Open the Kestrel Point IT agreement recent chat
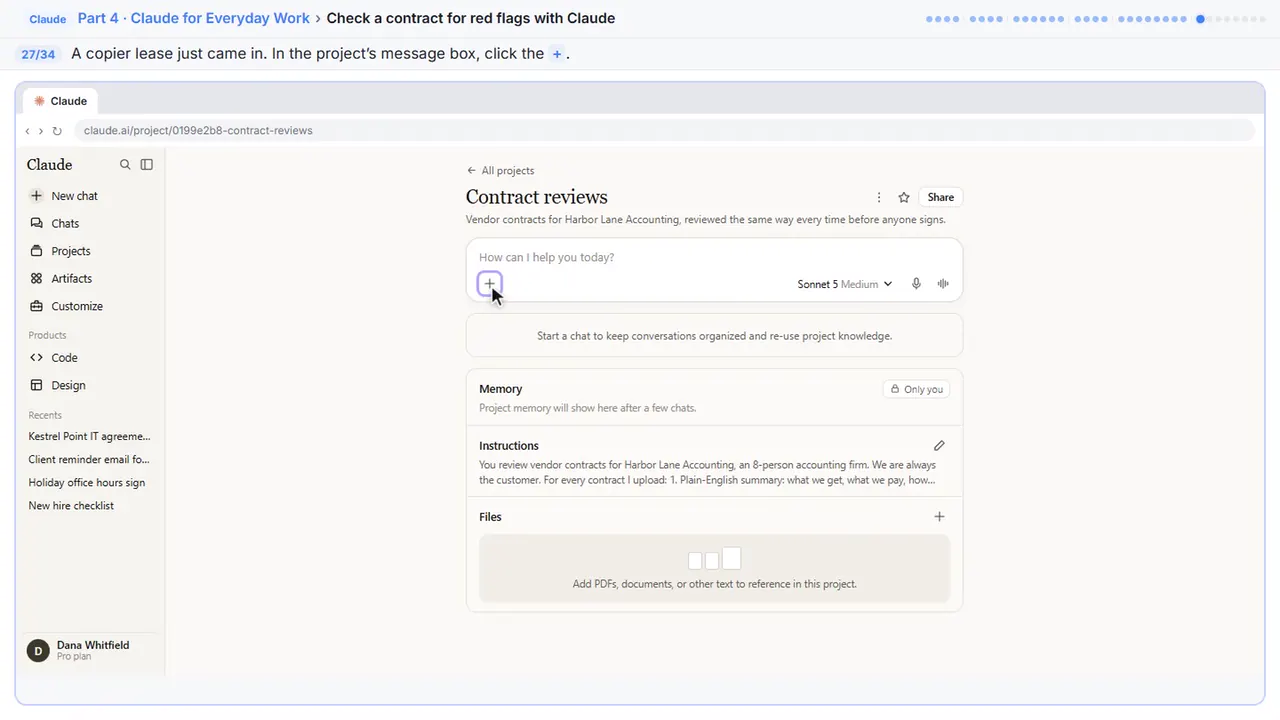This screenshot has width=1280, height=720. pyautogui.click(x=90, y=437)
